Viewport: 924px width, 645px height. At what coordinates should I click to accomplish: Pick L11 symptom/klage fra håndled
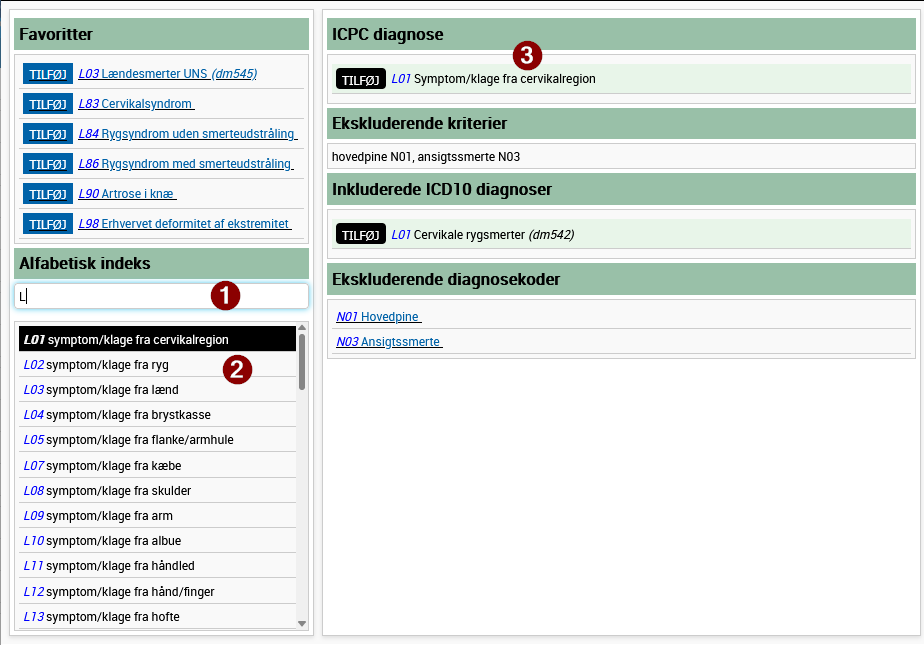tap(109, 566)
